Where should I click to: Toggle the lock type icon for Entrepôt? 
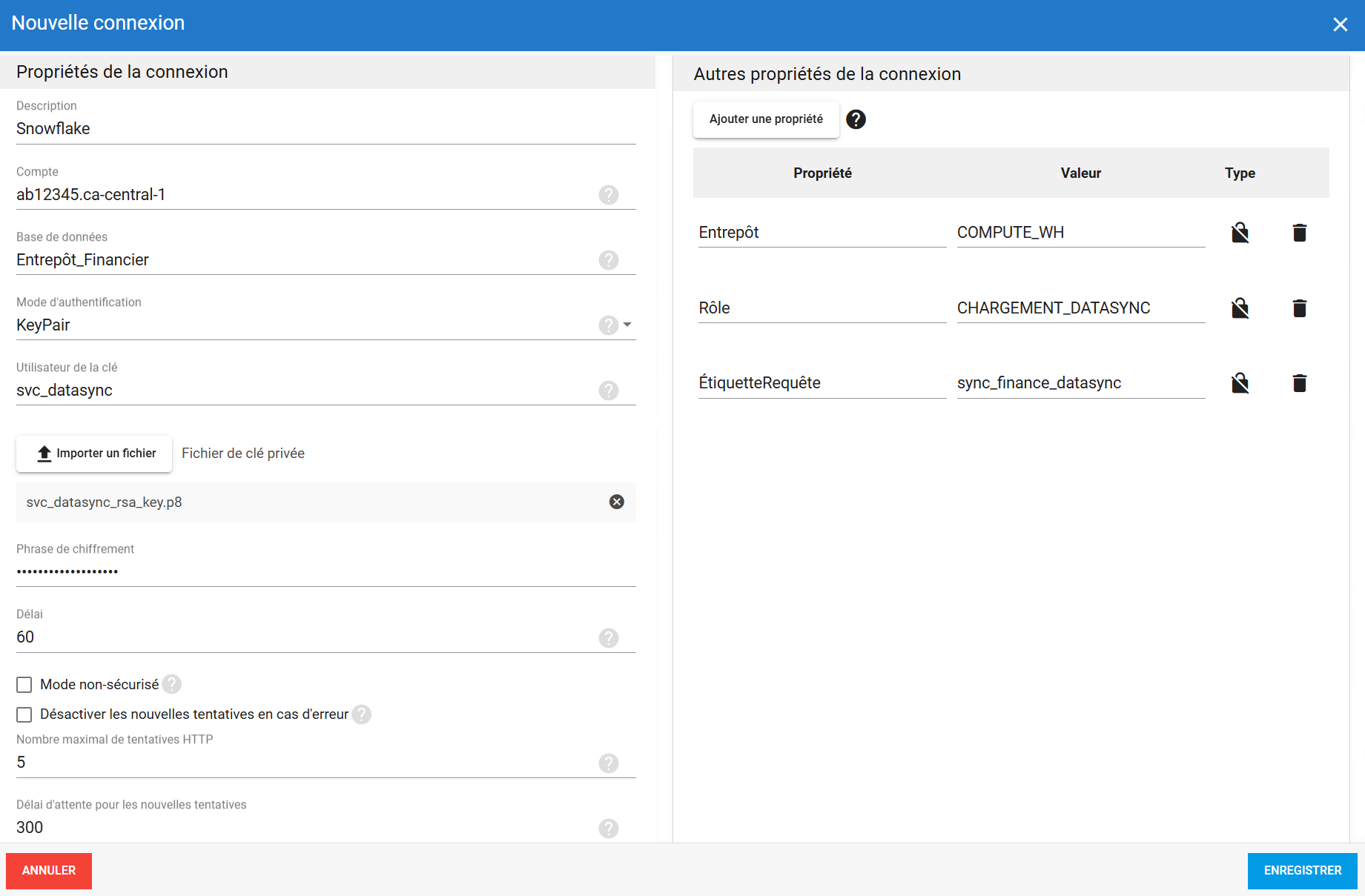[x=1240, y=233]
